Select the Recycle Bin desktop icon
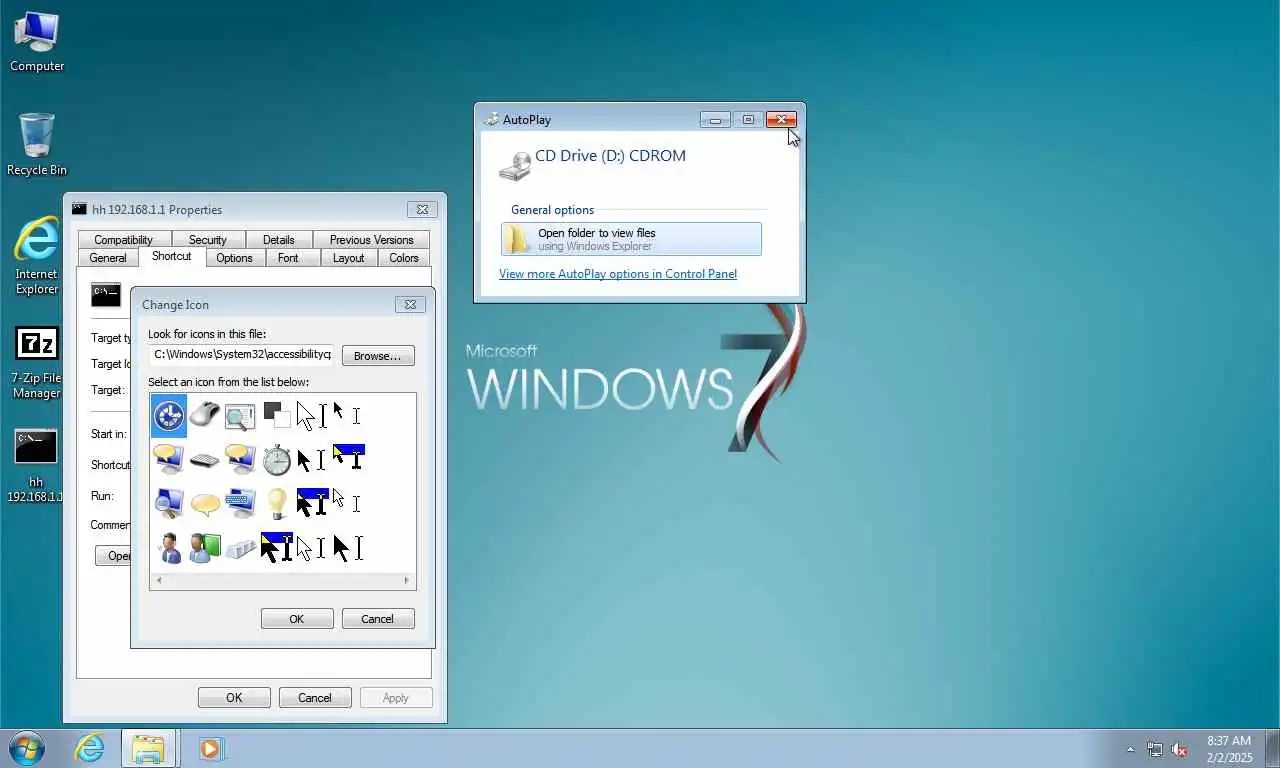 point(37,145)
